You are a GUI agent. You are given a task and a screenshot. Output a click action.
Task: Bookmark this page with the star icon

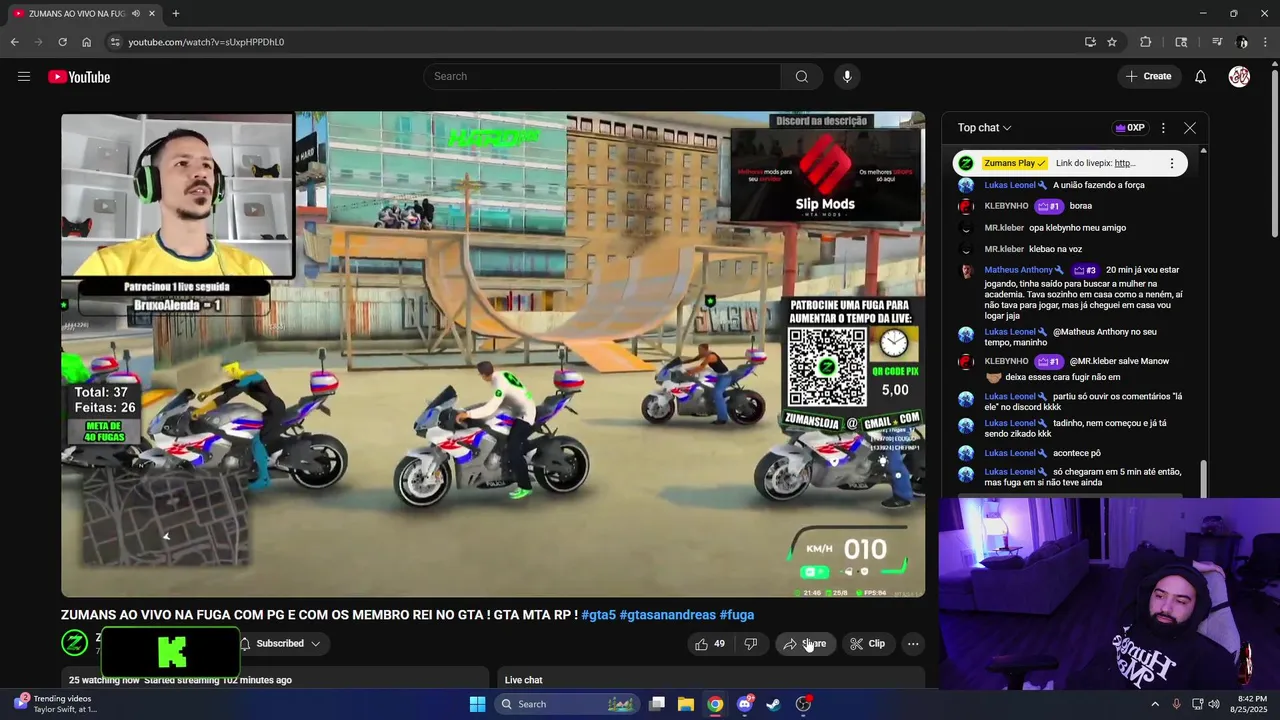point(1112,42)
